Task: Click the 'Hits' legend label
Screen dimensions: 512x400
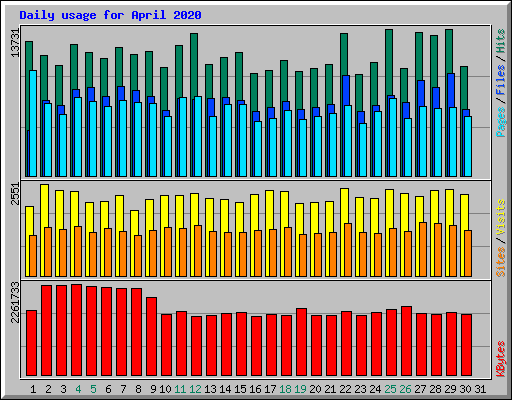Action: pyautogui.click(x=501, y=41)
